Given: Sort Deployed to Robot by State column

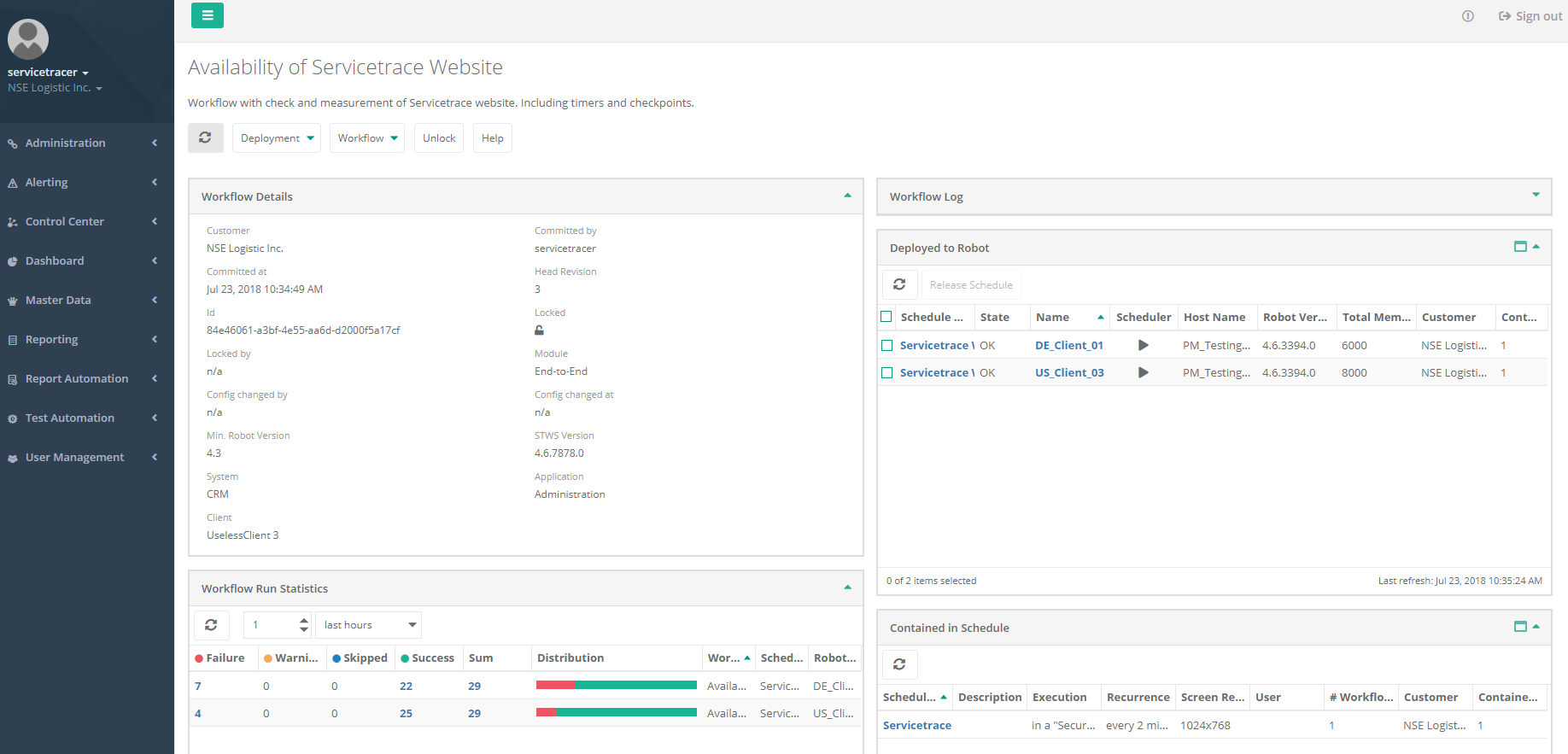Looking at the screenshot, I should (1002, 317).
